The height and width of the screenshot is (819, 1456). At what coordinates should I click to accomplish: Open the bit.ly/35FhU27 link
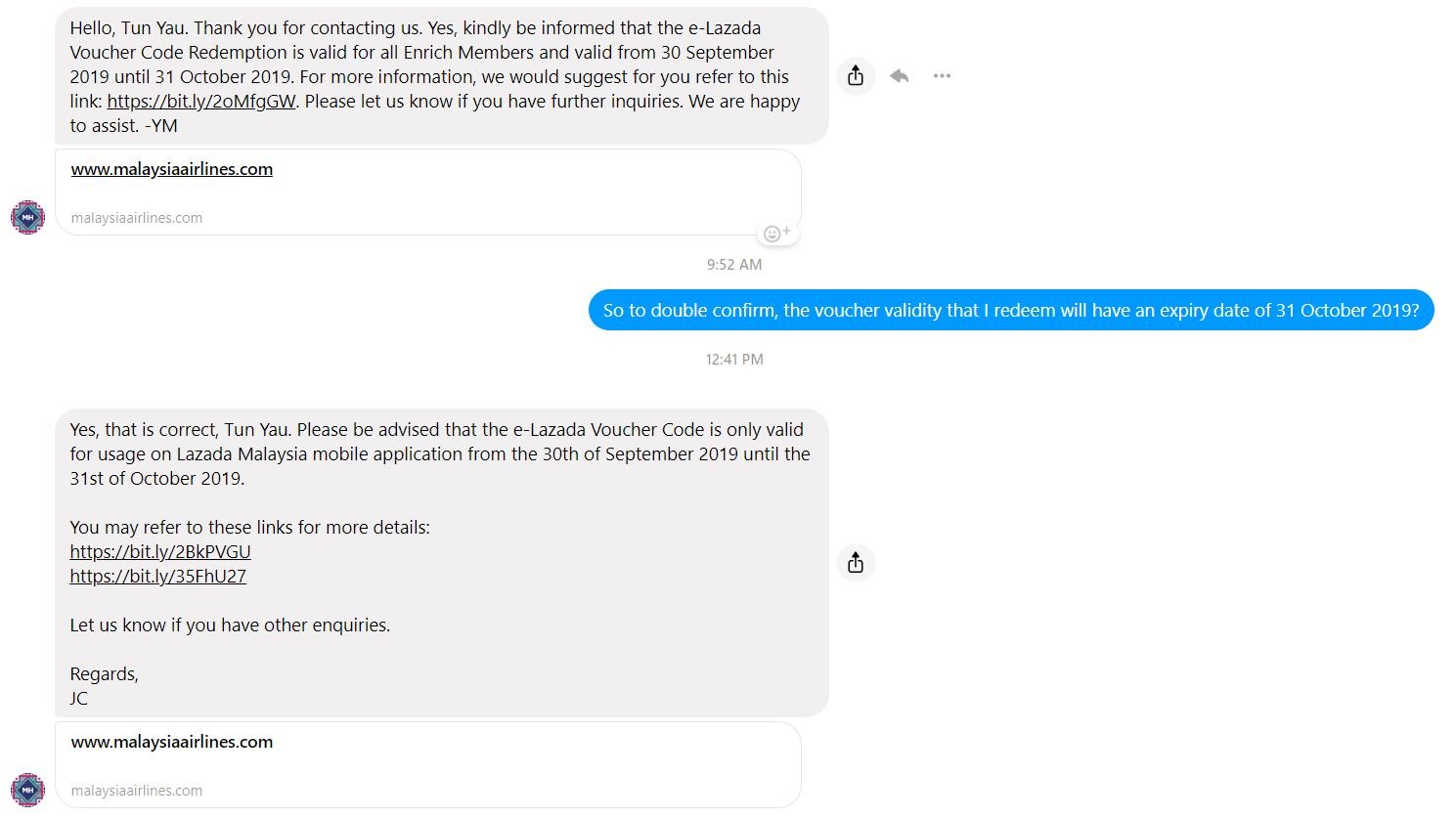[x=158, y=576]
